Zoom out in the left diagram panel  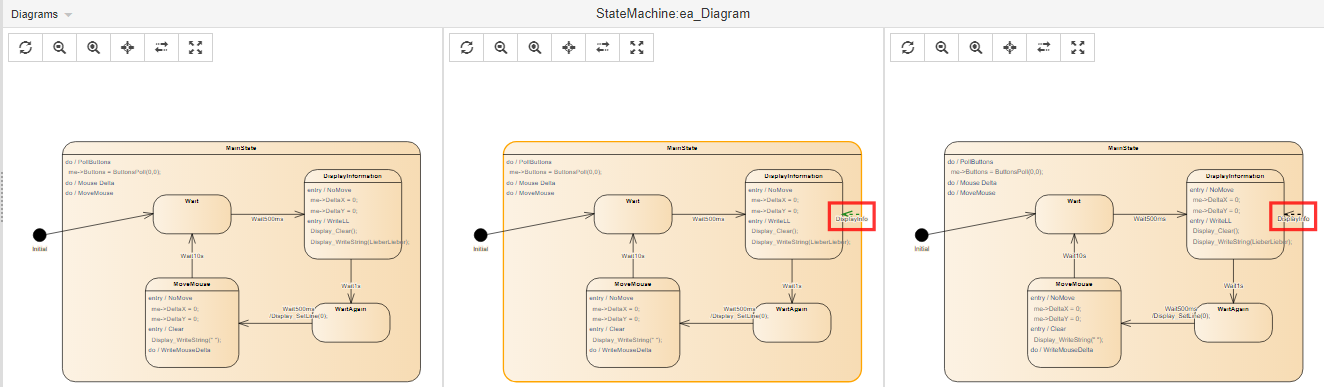[x=60, y=47]
